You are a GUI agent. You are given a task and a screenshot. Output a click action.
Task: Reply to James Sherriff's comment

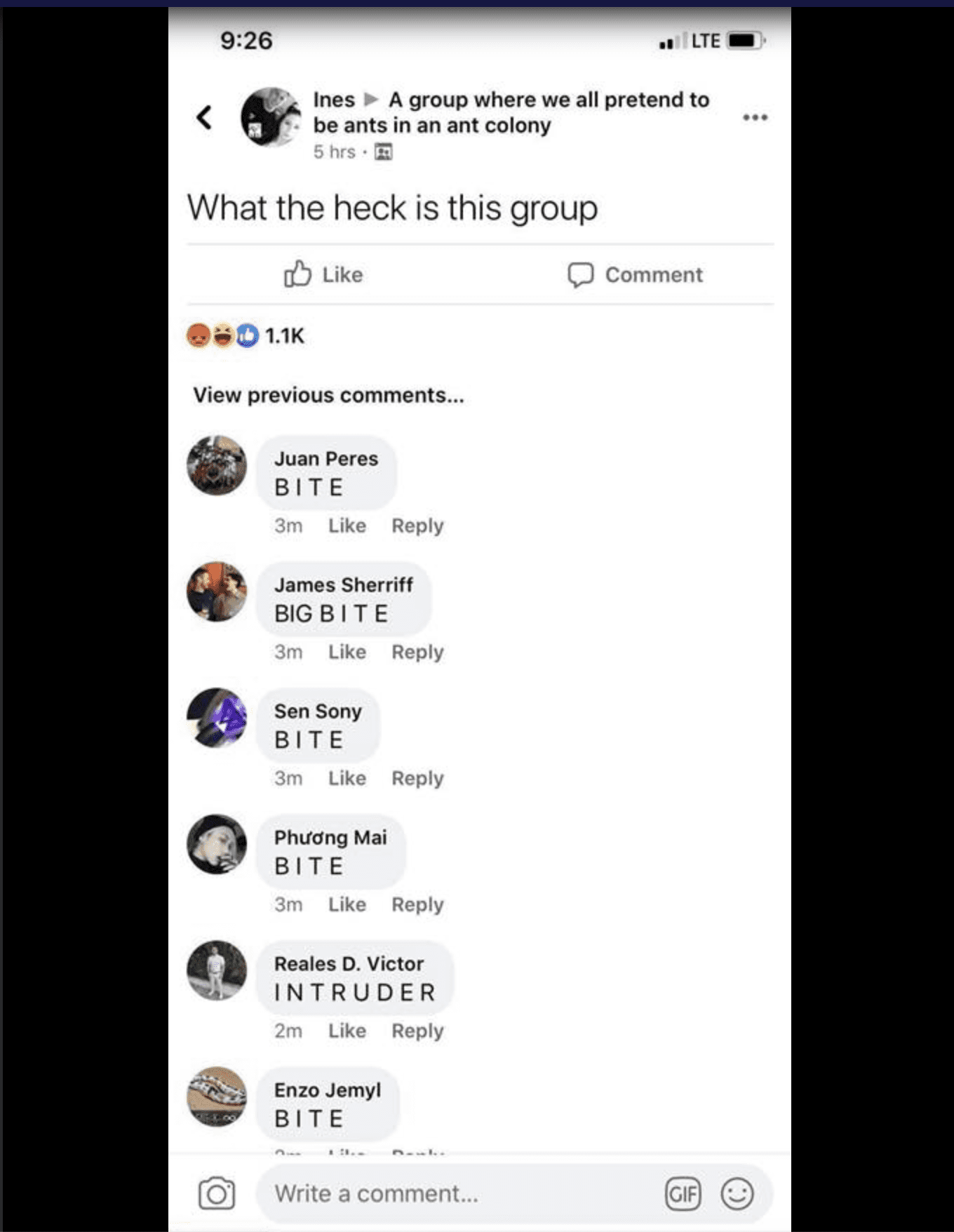417,652
